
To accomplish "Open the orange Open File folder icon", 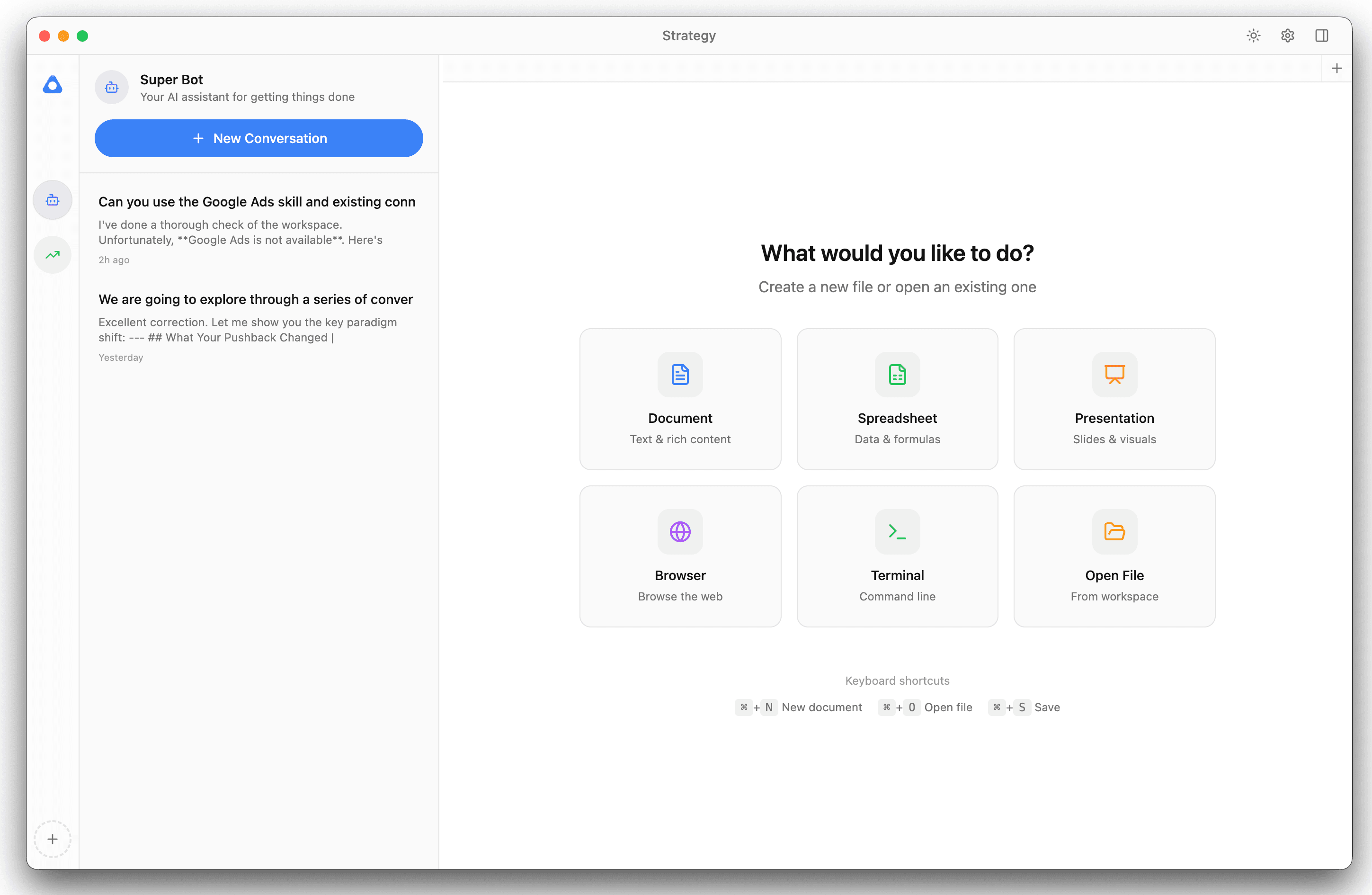I will pyautogui.click(x=1114, y=532).
